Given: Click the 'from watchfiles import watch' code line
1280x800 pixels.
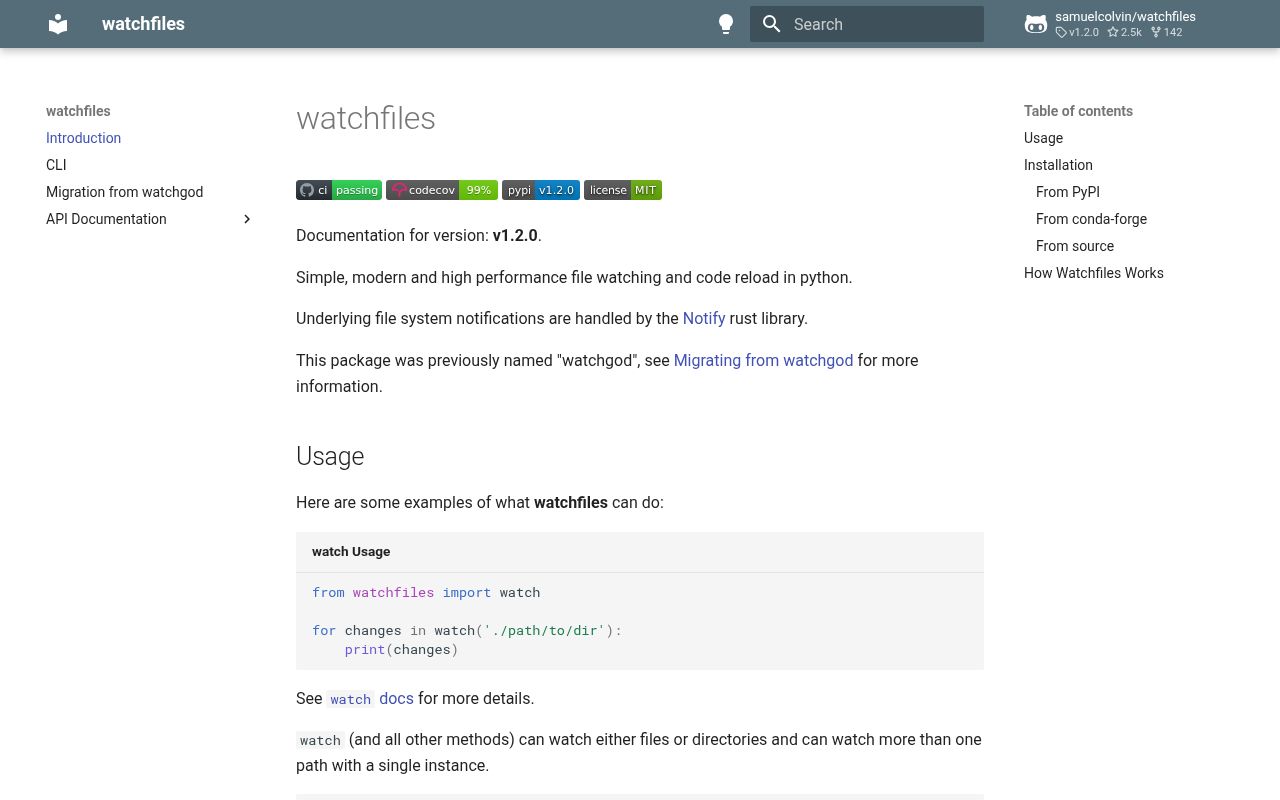Looking at the screenshot, I should (x=426, y=592).
